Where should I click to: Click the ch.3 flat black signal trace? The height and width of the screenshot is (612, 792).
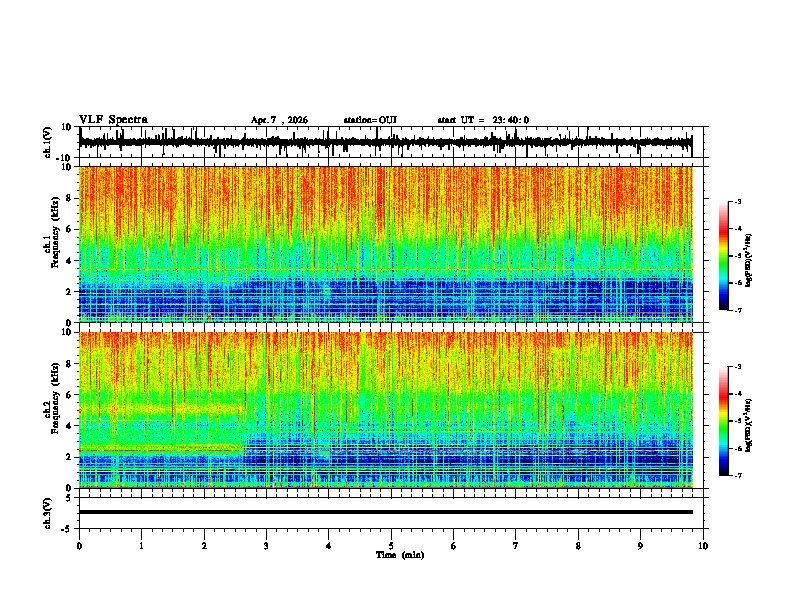click(x=385, y=512)
